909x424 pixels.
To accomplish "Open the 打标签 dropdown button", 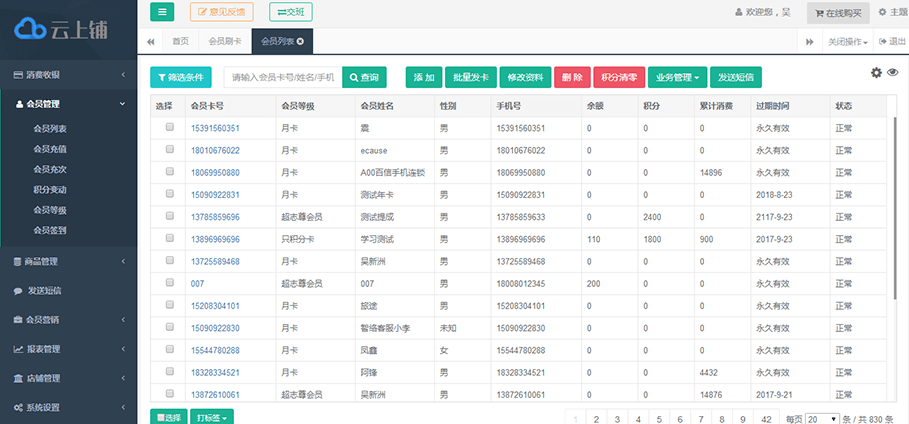I will click(213, 417).
